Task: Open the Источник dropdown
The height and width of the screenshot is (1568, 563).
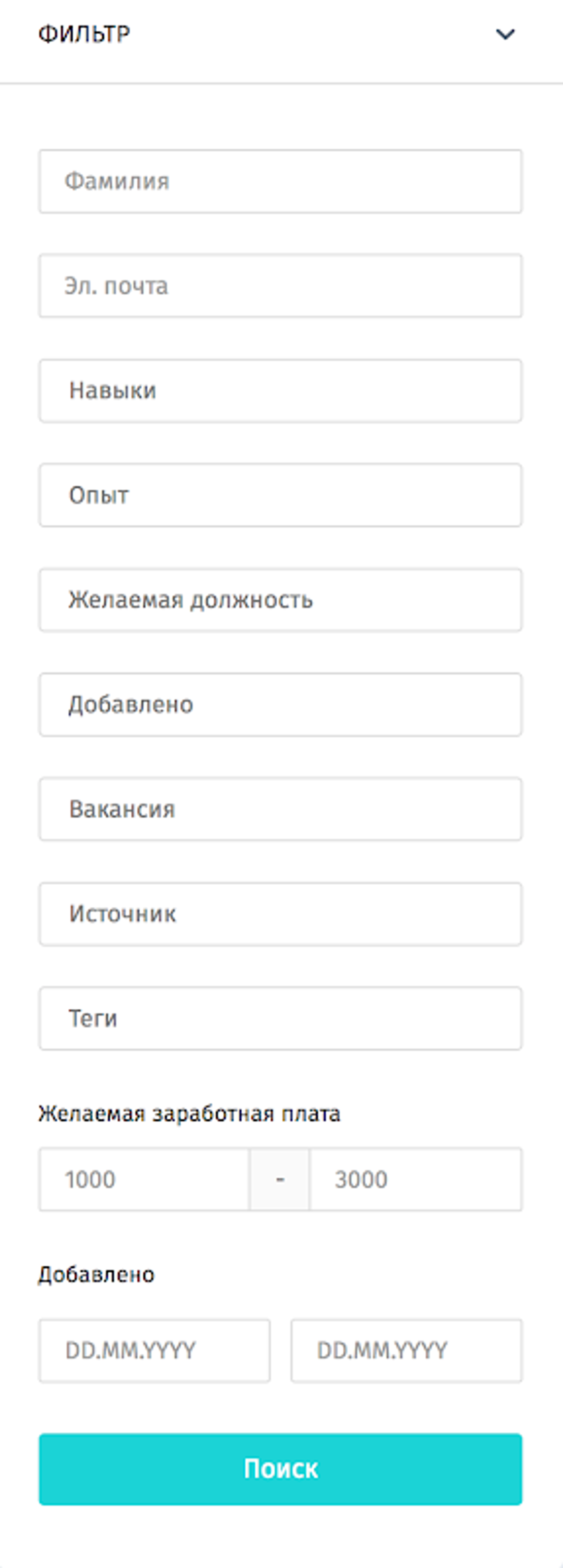Action: 280,914
